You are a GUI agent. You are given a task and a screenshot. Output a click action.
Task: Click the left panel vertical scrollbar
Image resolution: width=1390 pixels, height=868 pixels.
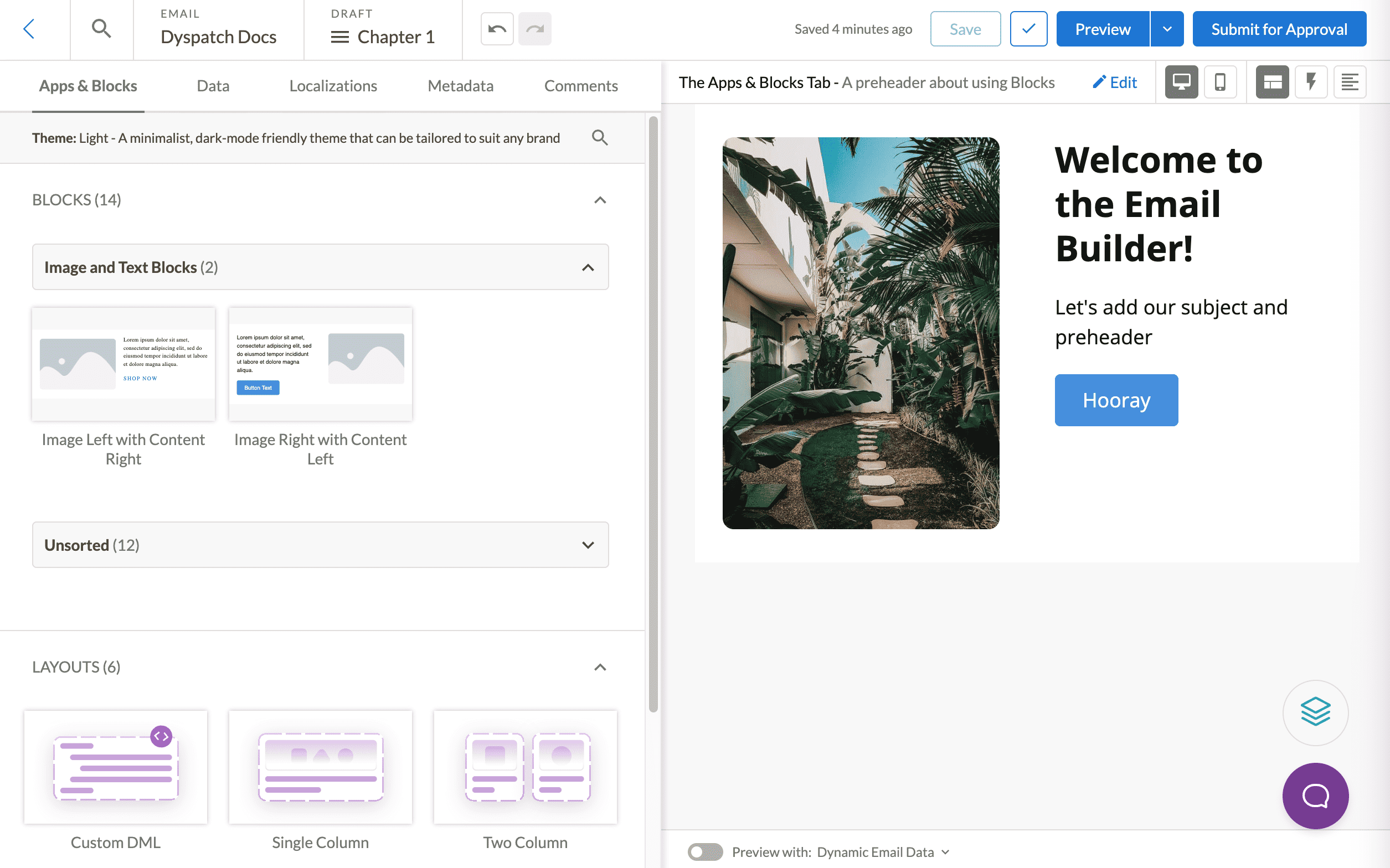[x=653, y=414]
